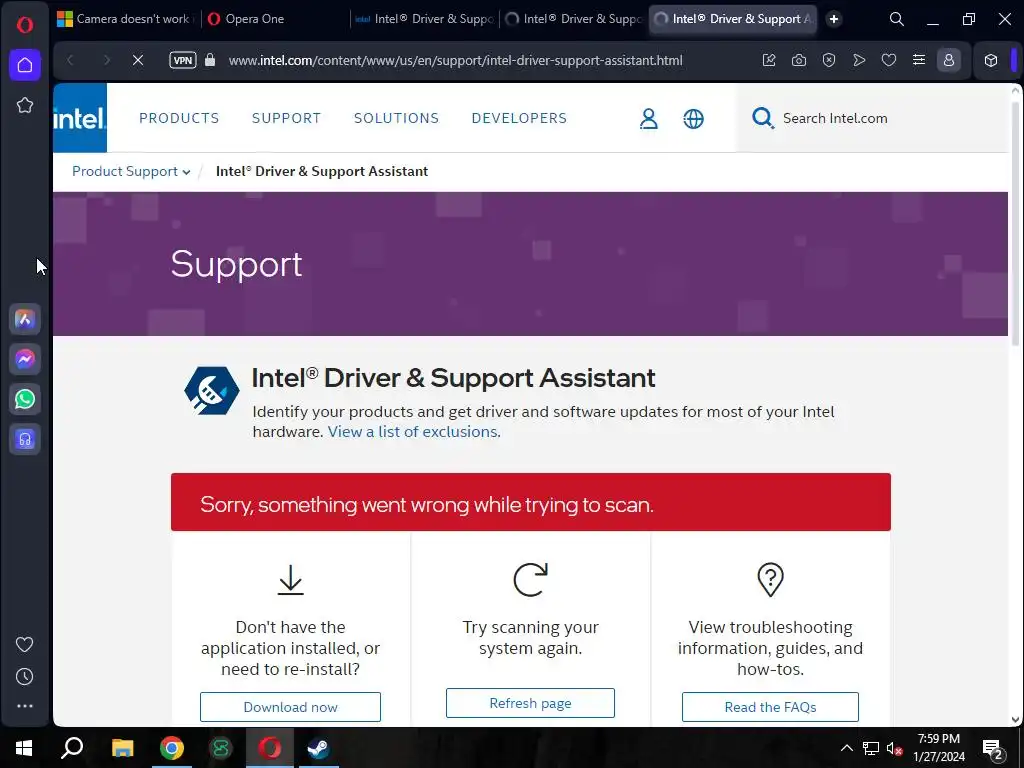The image size is (1024, 768).
Task: Open the notification center icon
Action: pos(993,749)
